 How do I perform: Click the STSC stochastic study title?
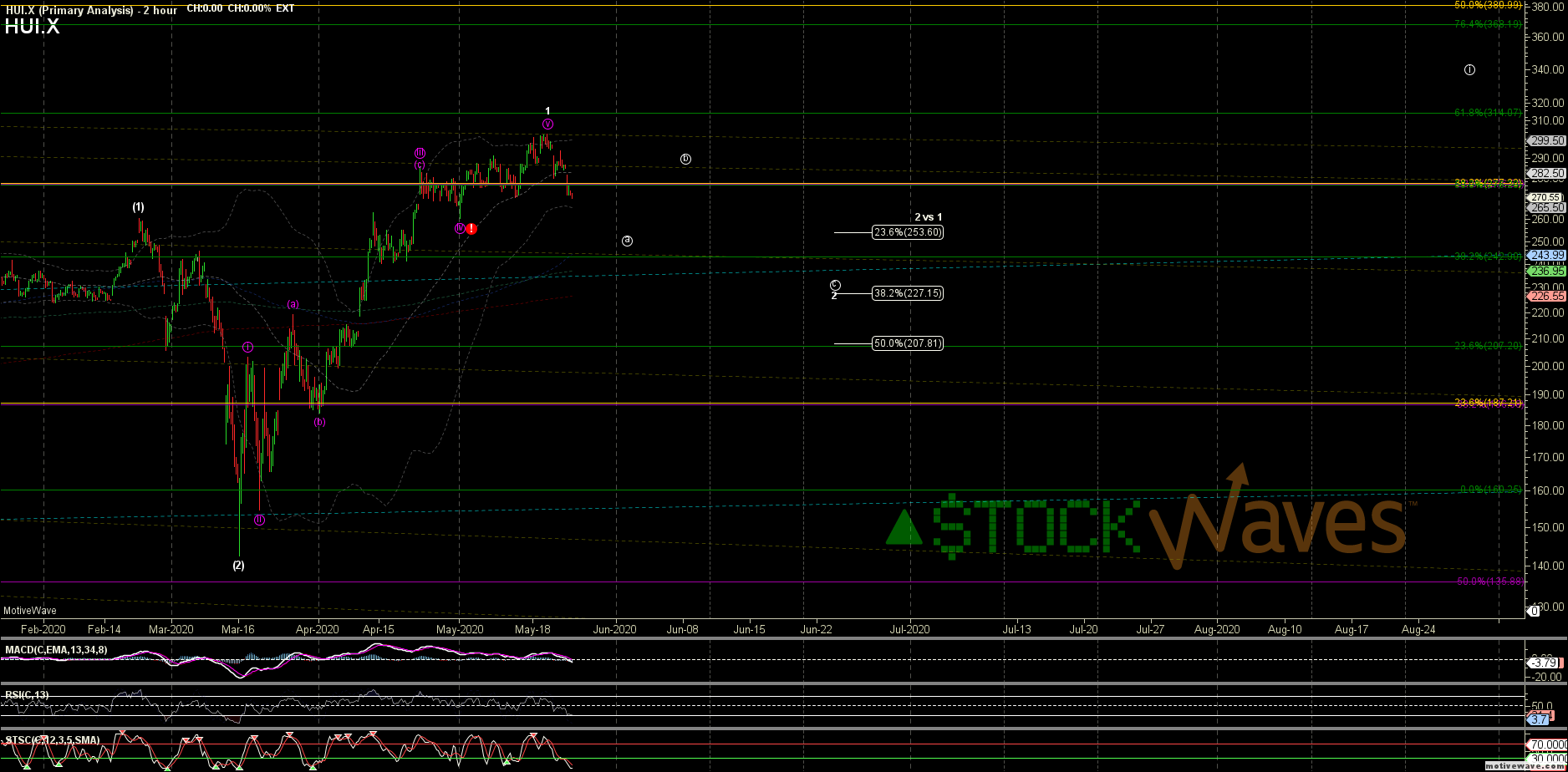tap(53, 740)
